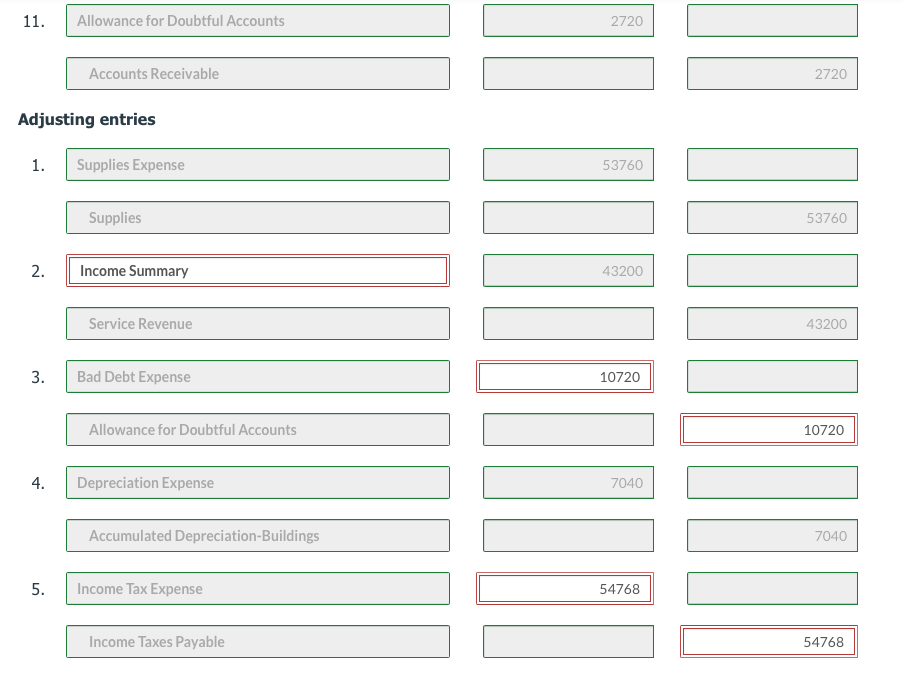Click the Bad Debt Expense account field

tap(258, 377)
